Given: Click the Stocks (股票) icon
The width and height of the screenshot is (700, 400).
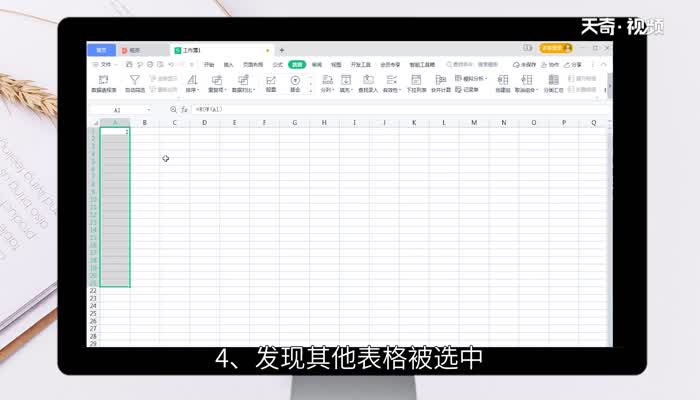Looking at the screenshot, I should pyautogui.click(x=271, y=80).
